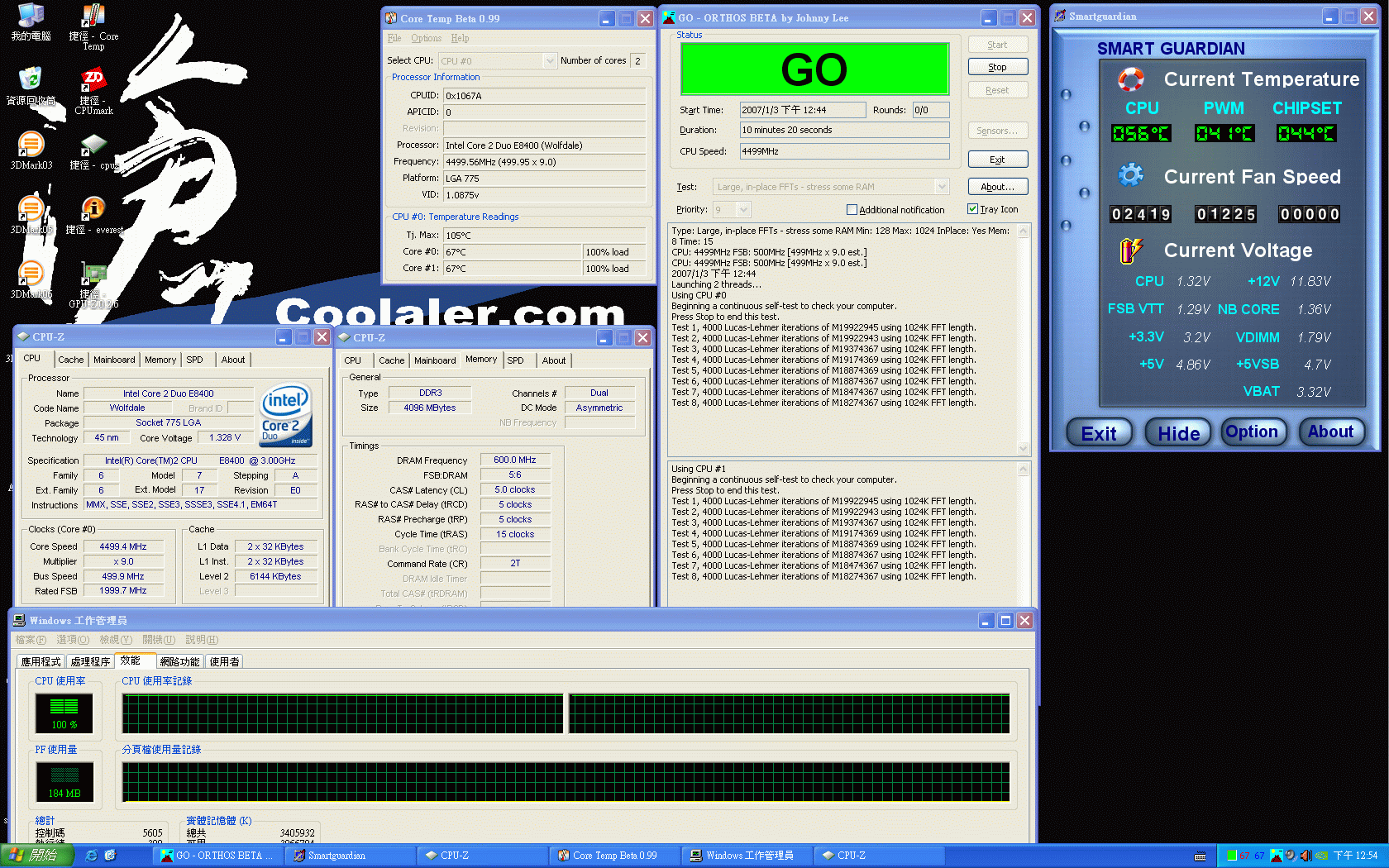Click the Stop button in ORTHOS
Screen dimensions: 1389x868
(998, 67)
